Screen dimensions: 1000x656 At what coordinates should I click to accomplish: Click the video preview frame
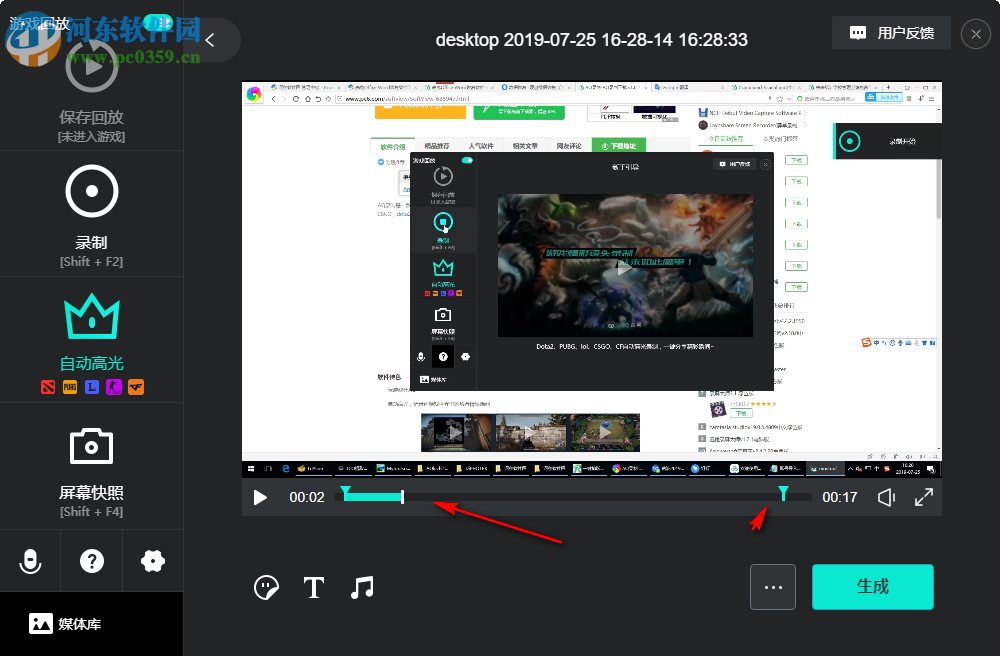pyautogui.click(x=592, y=280)
